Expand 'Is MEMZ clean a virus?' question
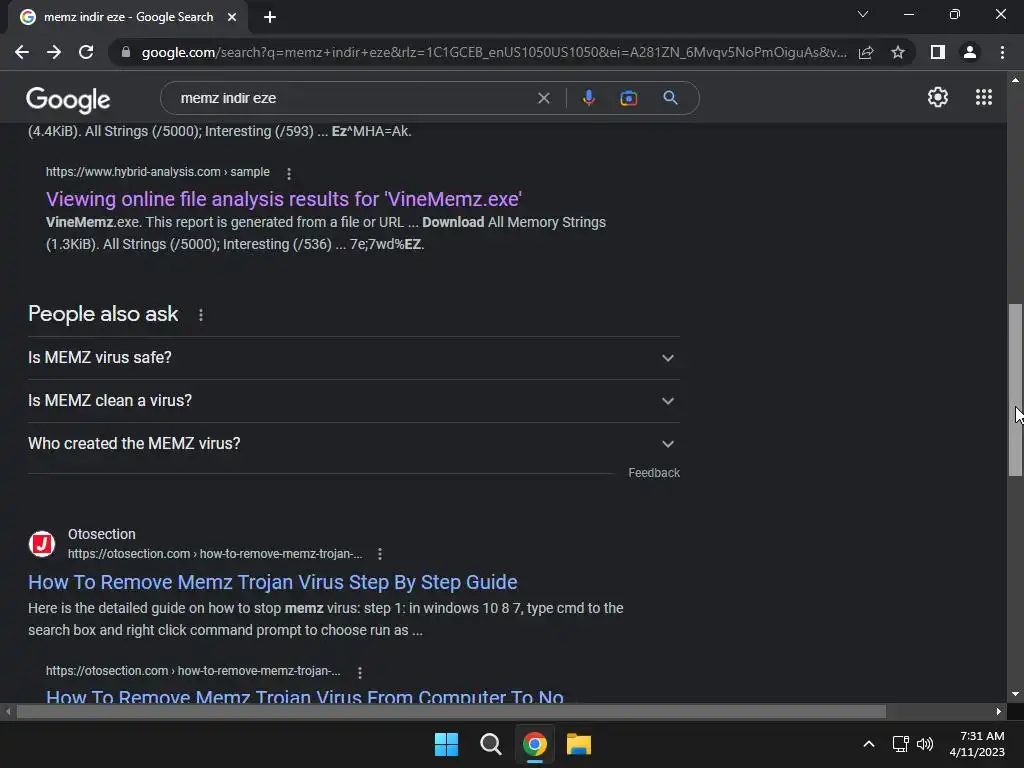1024x768 pixels. (x=353, y=401)
